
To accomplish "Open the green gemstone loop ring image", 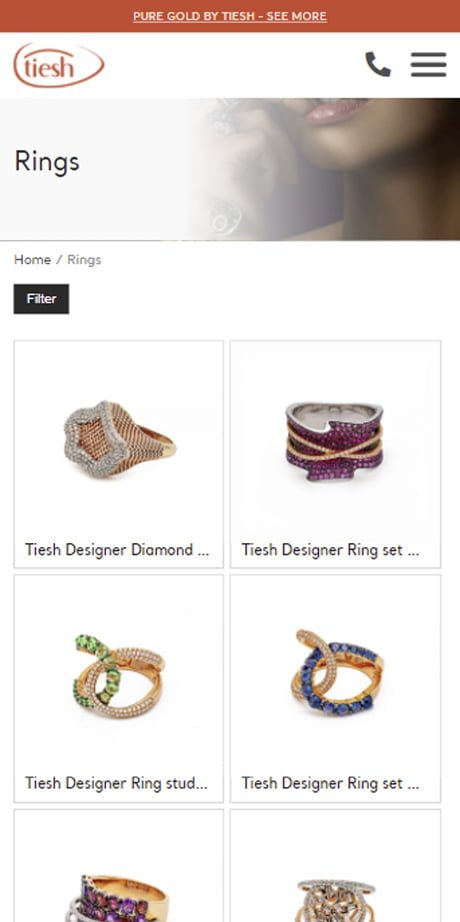I will click(119, 675).
